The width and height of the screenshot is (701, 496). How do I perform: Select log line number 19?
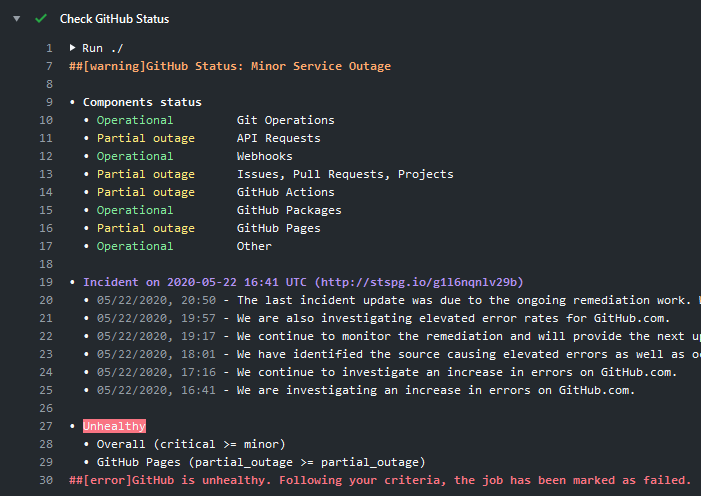[45, 282]
